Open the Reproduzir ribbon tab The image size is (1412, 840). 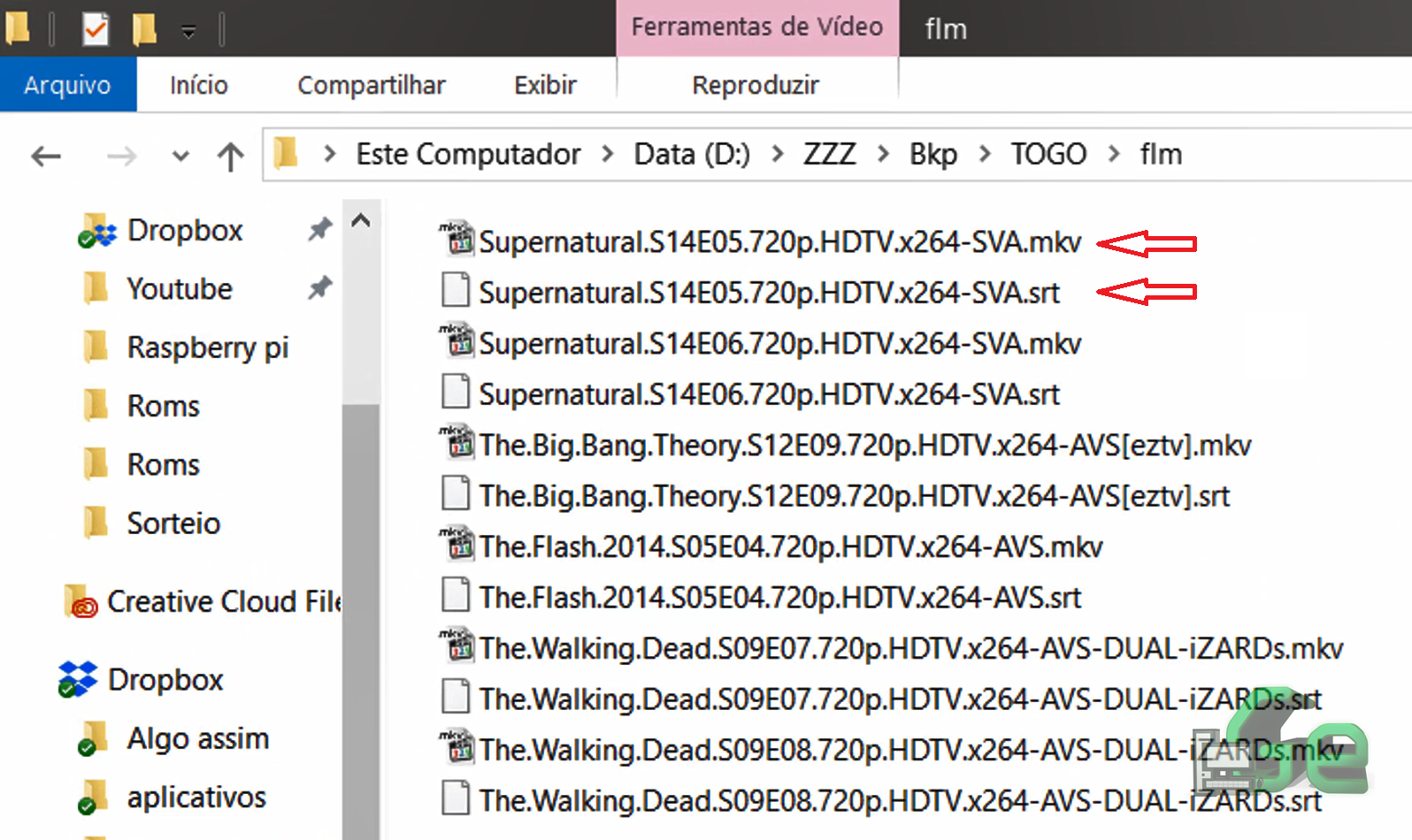coord(756,85)
